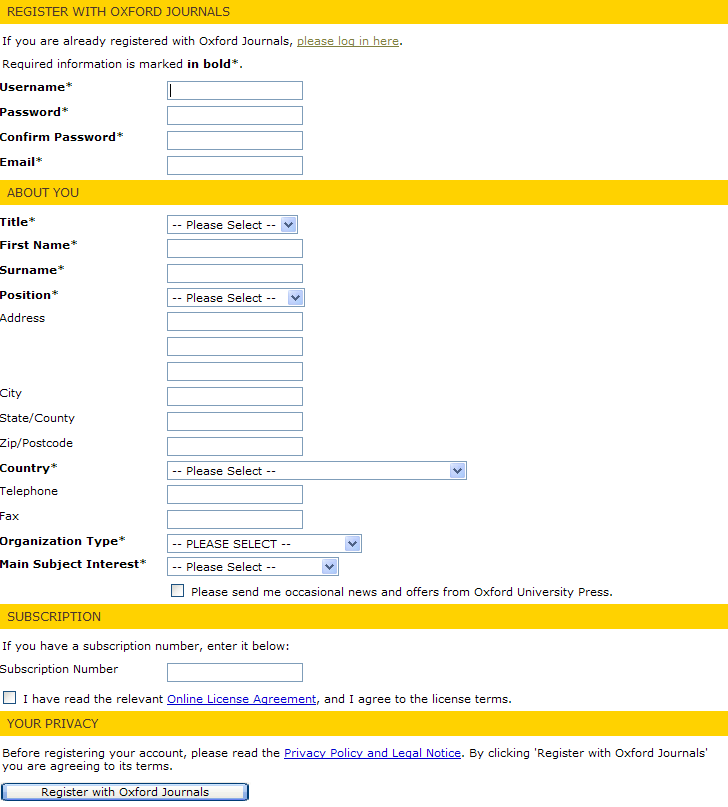The height and width of the screenshot is (807, 728).
Task: Click the second Address line field
Action: coord(235,346)
